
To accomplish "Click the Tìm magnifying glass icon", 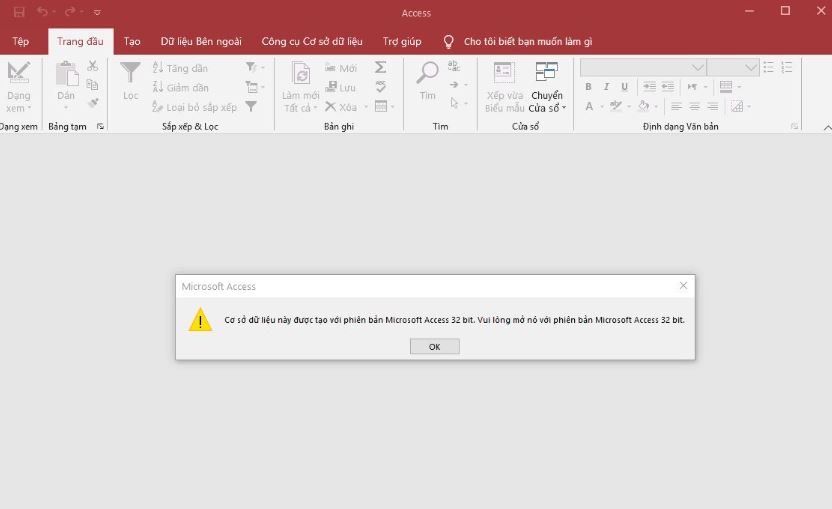I will [x=427, y=73].
